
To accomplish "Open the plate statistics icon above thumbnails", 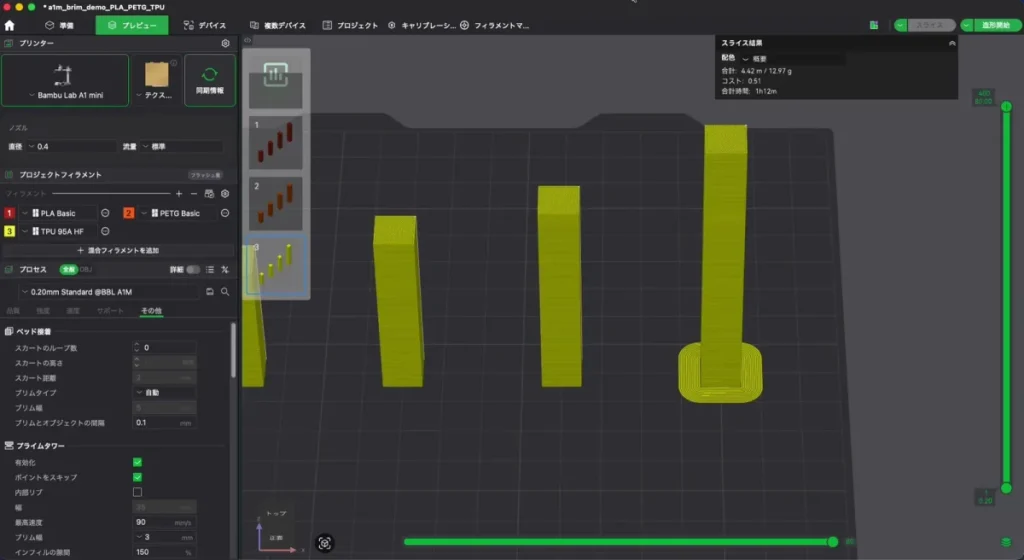I will coord(276,74).
